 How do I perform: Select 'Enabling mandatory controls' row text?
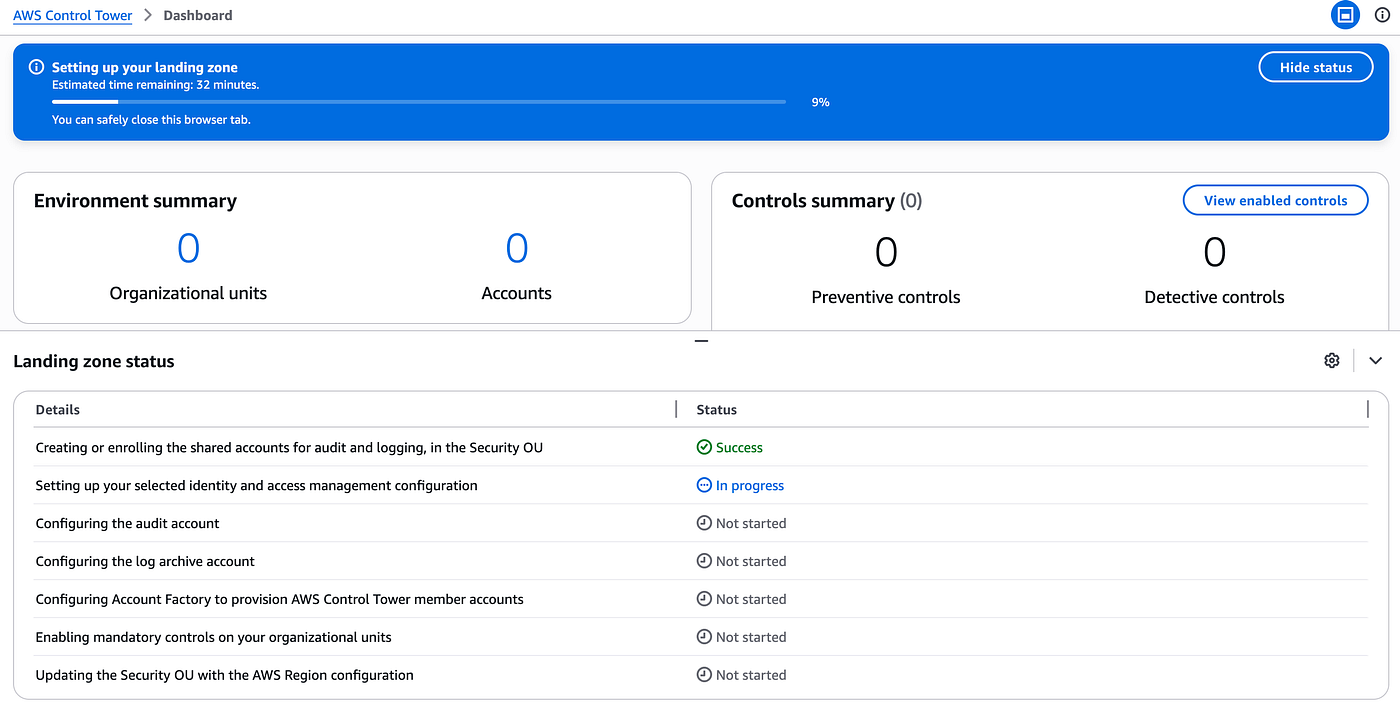coord(213,637)
